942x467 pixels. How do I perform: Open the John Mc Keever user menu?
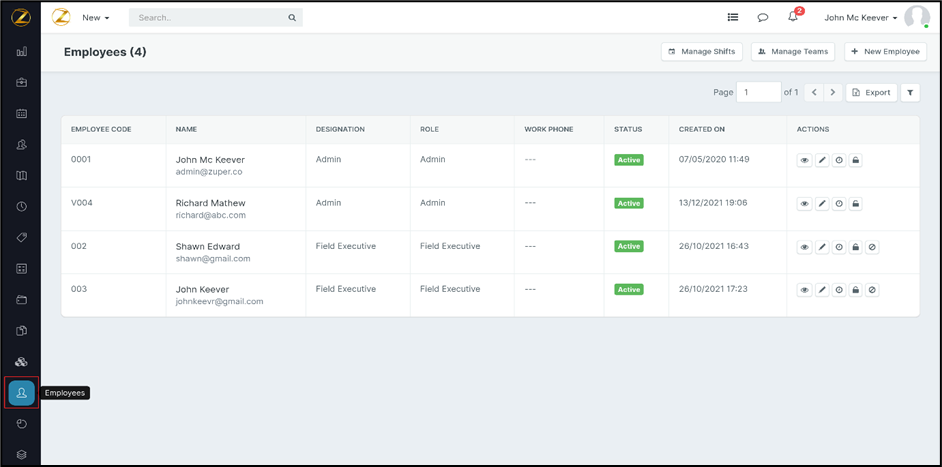[861, 17]
